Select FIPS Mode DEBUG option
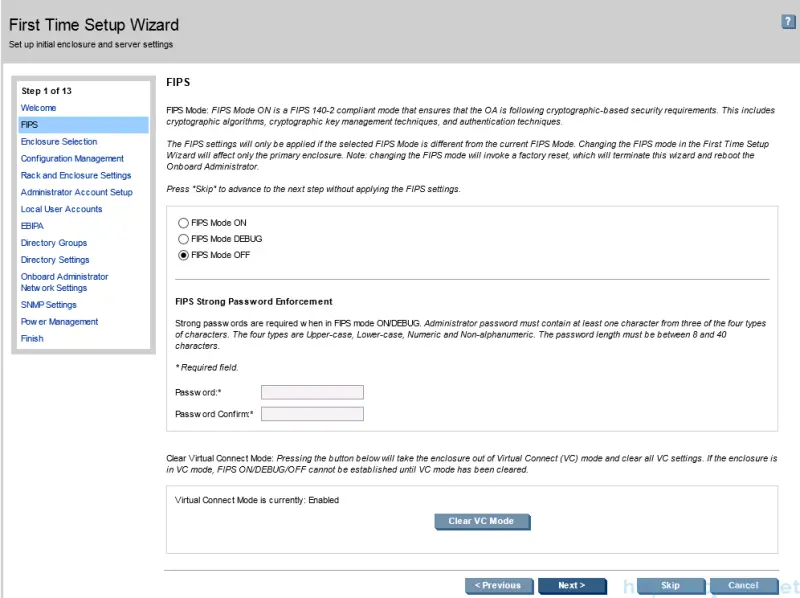 (183, 239)
